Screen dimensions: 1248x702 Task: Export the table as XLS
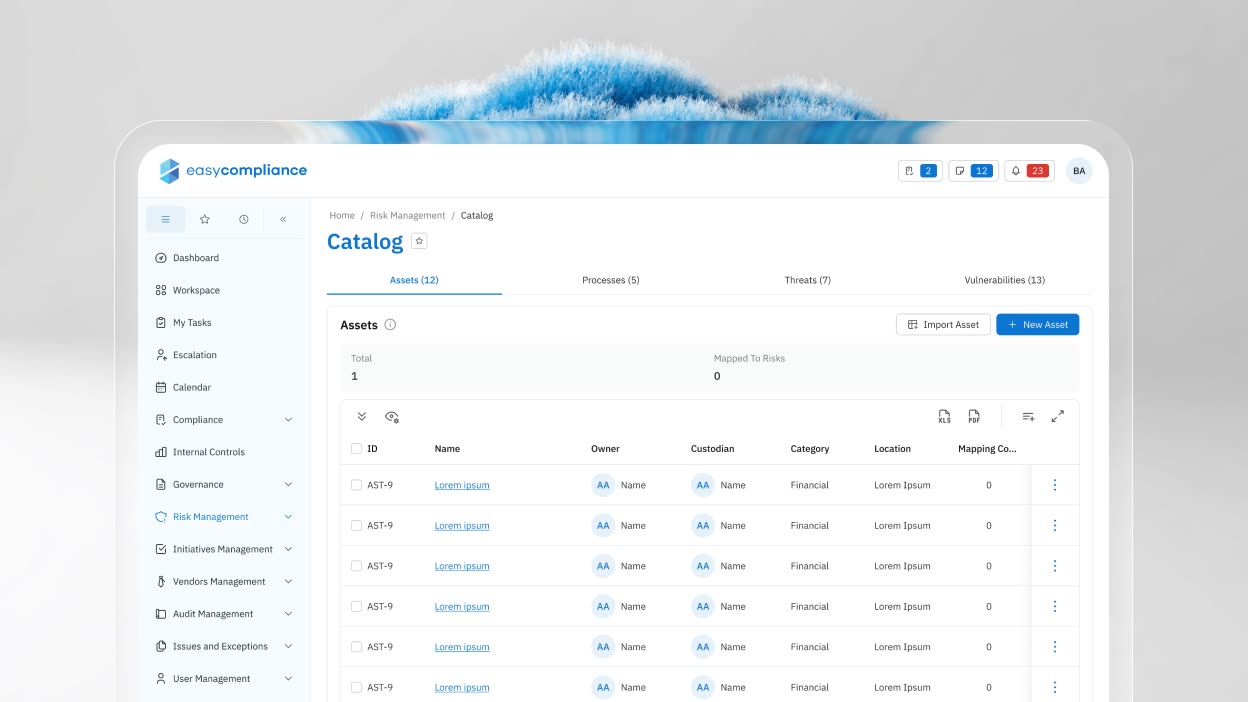[x=944, y=417]
